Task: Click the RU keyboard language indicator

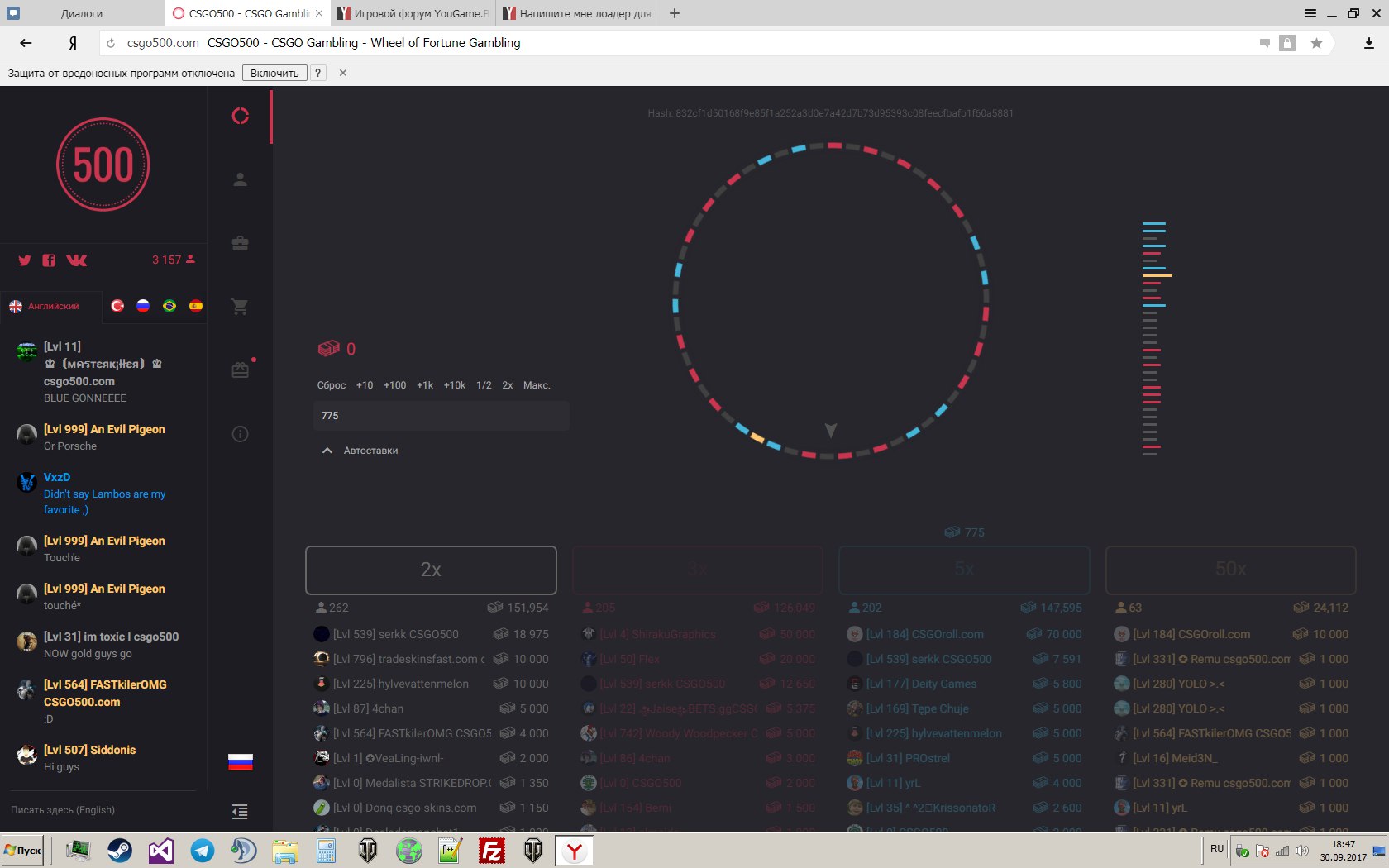Action: pyautogui.click(x=1217, y=849)
